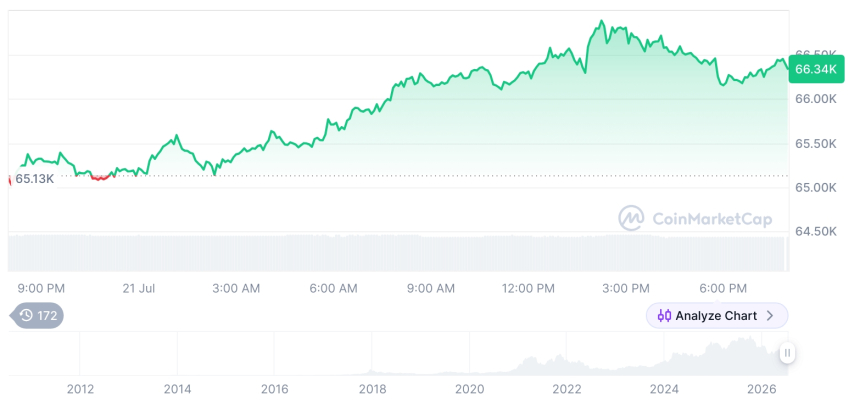Image resolution: width=860 pixels, height=401 pixels.
Task: Click the range handle grip icon near 2026
Action: [x=787, y=353]
